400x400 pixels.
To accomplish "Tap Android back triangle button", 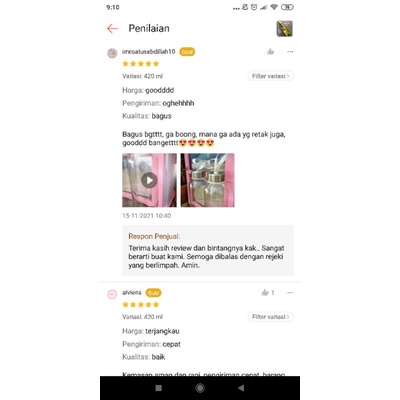I will tap(241, 388).
